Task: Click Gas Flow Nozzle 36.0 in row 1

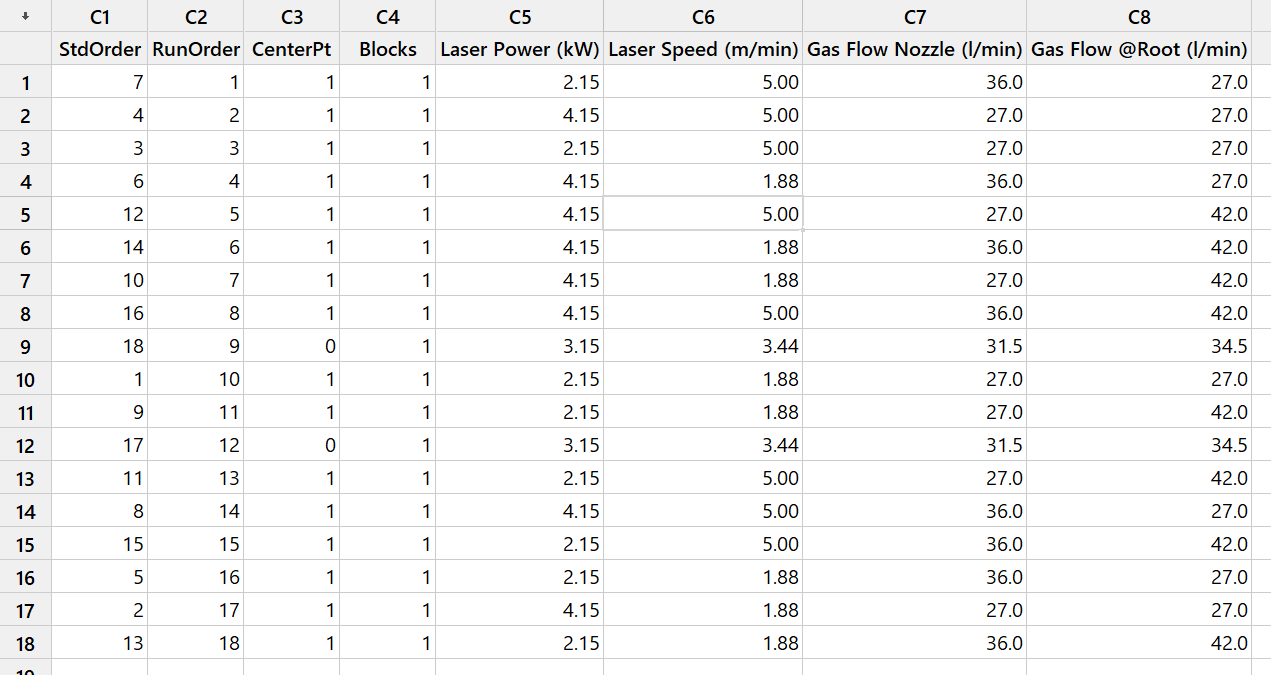Action: (x=914, y=82)
